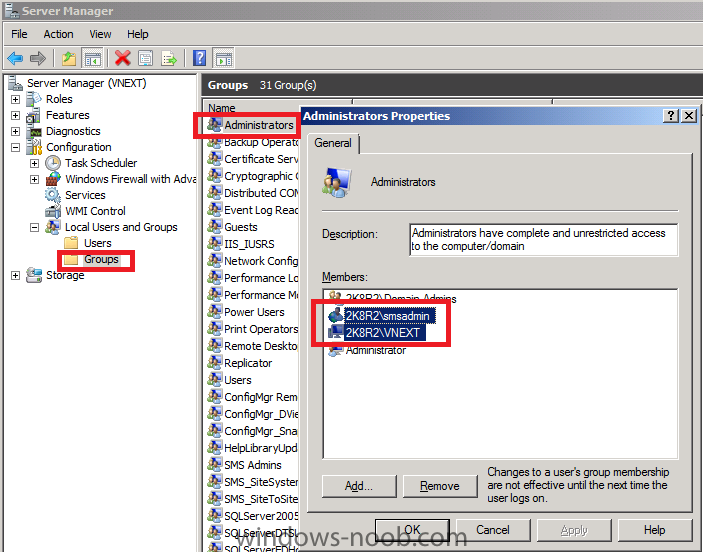Click the blue Help question mark icon
The height and width of the screenshot is (552, 703).
pyautogui.click(x=199, y=58)
